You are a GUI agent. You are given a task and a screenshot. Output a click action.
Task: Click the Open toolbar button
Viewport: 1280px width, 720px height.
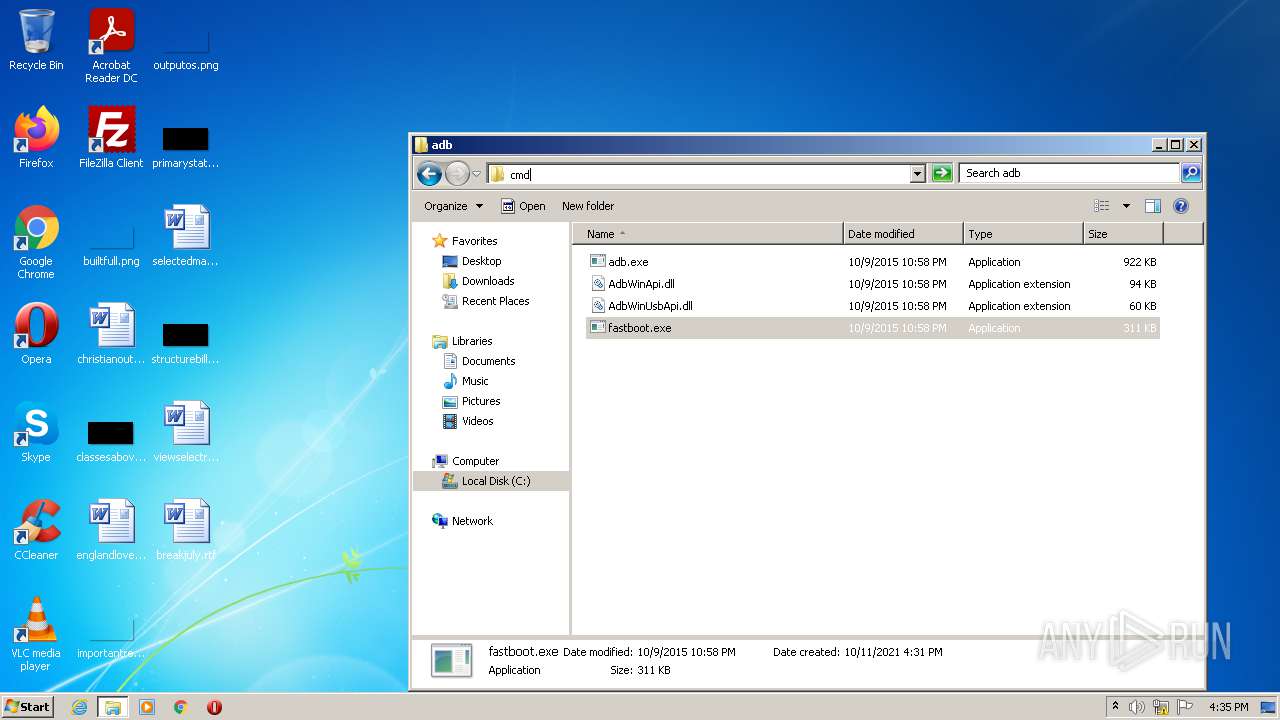[x=523, y=206]
